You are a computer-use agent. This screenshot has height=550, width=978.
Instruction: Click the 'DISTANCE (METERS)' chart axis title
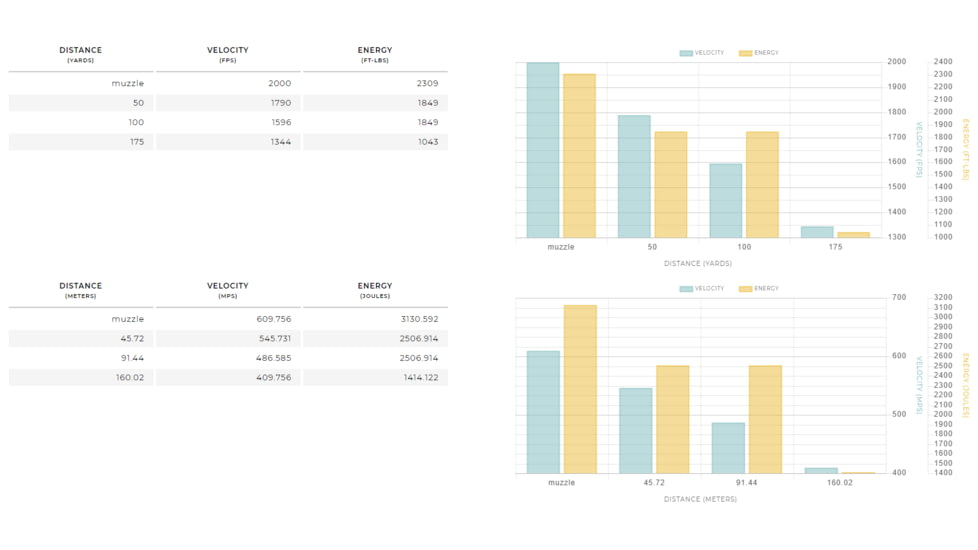click(700, 499)
